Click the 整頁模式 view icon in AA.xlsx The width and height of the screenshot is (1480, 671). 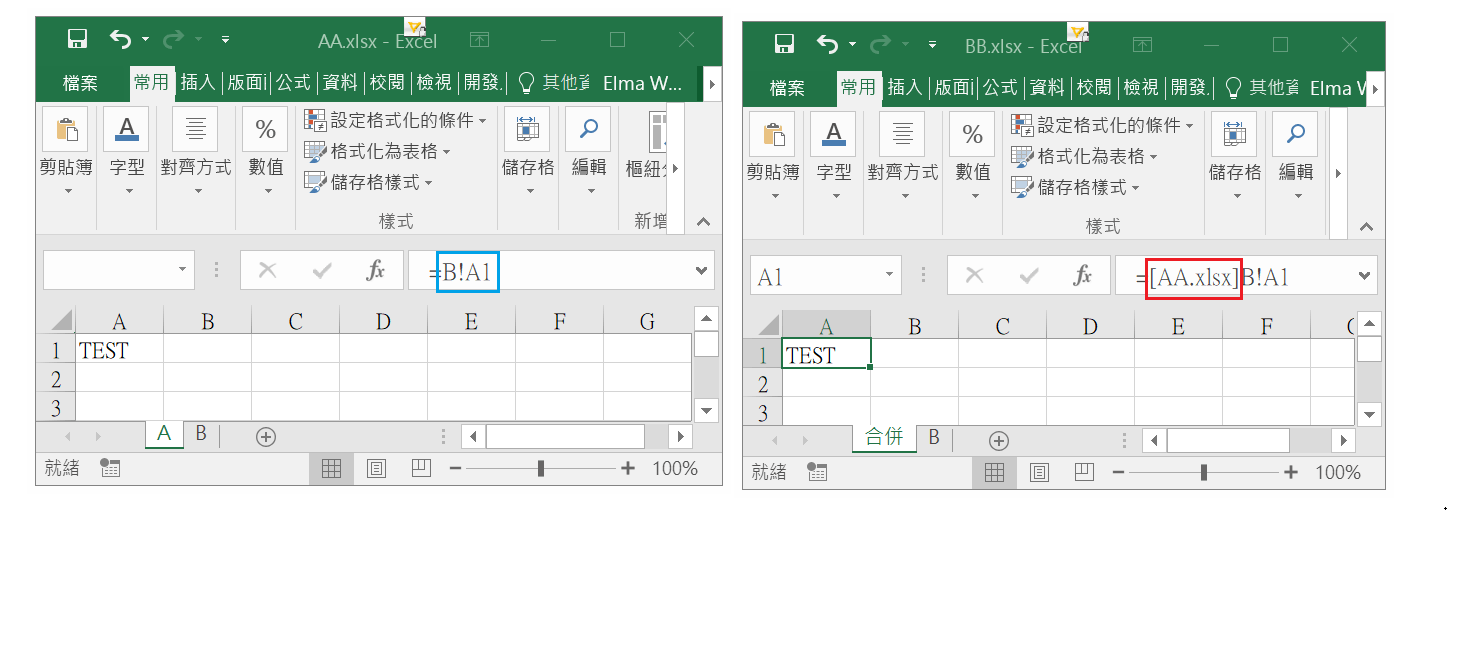tap(376, 468)
